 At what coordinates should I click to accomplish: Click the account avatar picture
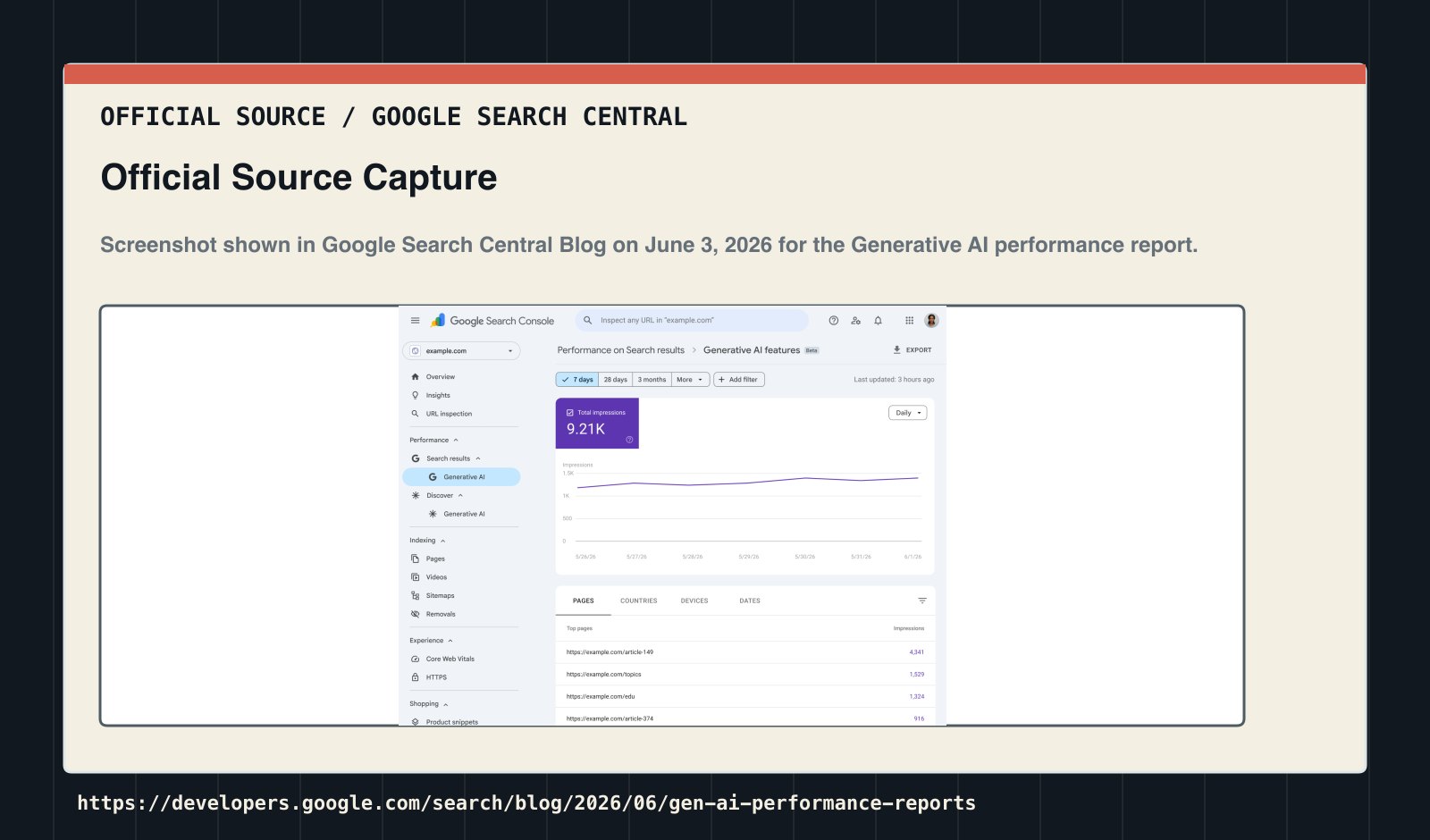pos(931,321)
